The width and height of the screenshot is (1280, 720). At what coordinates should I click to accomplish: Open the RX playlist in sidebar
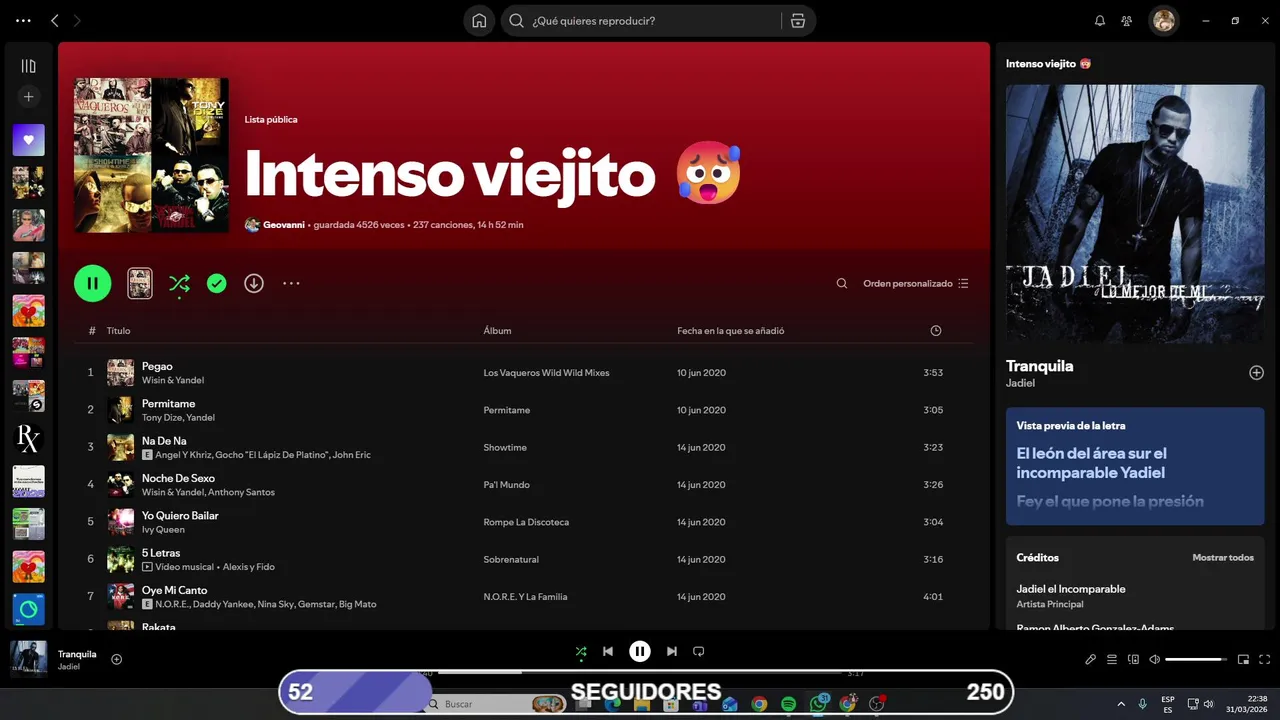(28, 438)
